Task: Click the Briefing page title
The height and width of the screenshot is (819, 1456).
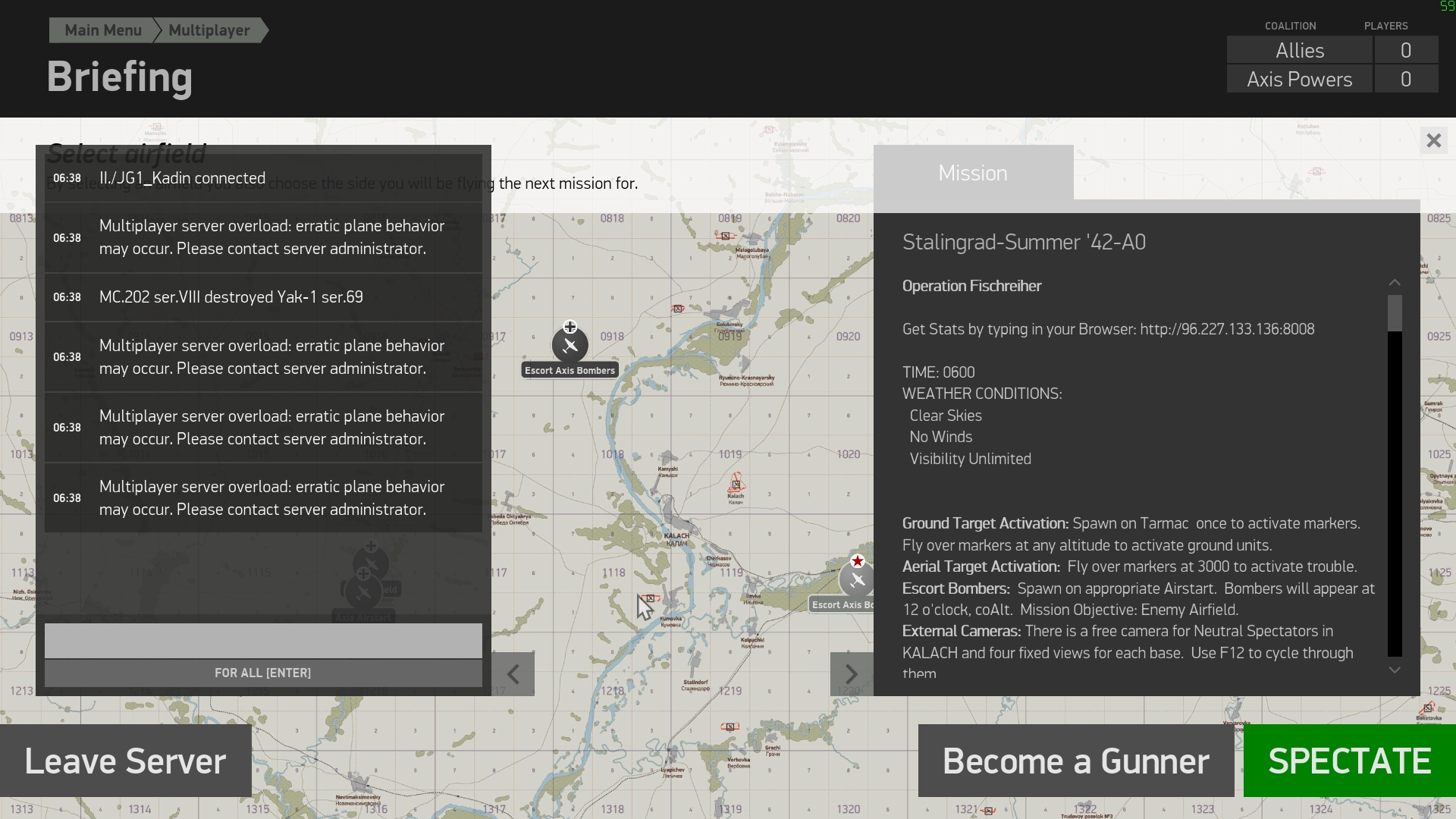Action: [x=120, y=77]
